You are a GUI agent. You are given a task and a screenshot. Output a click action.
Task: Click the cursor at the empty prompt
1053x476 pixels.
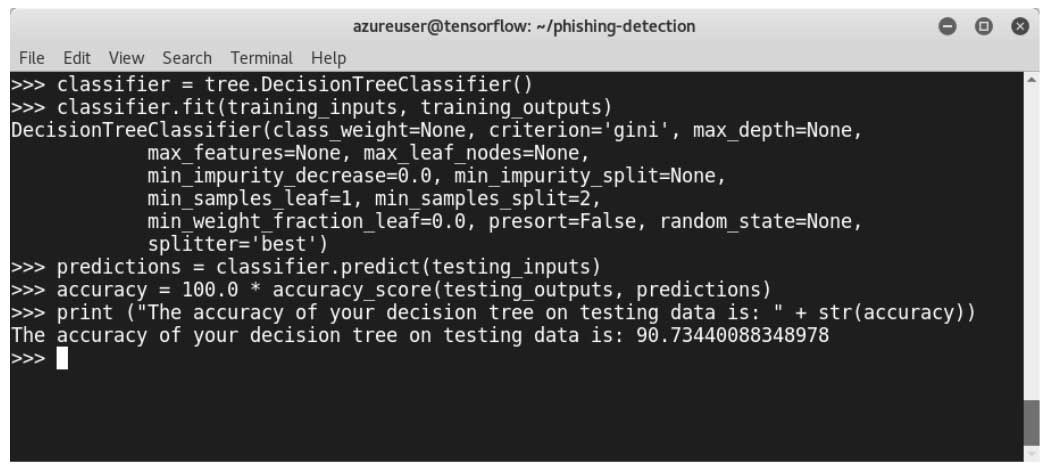coord(62,359)
